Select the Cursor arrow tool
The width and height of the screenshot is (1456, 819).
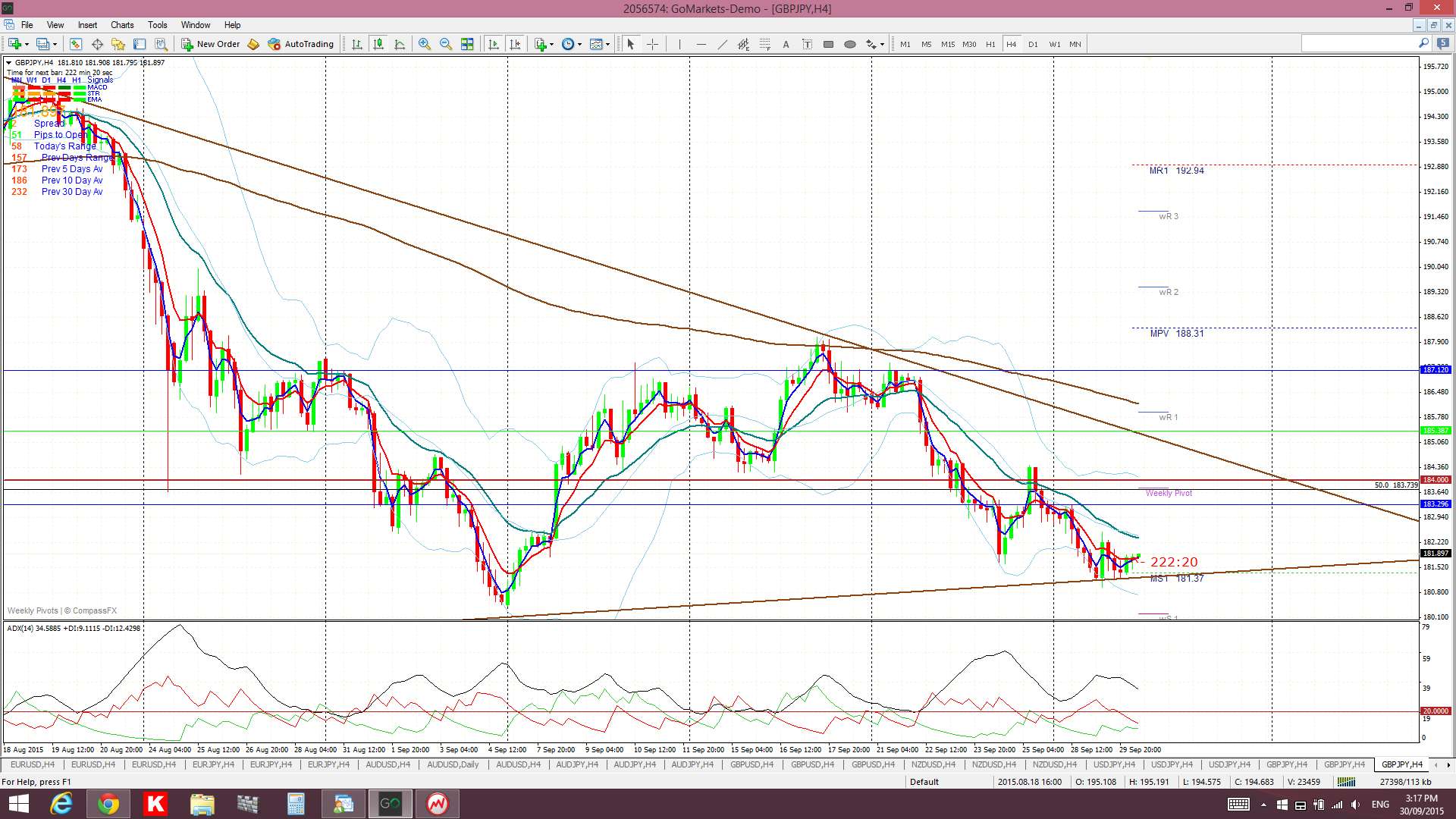pyautogui.click(x=630, y=44)
